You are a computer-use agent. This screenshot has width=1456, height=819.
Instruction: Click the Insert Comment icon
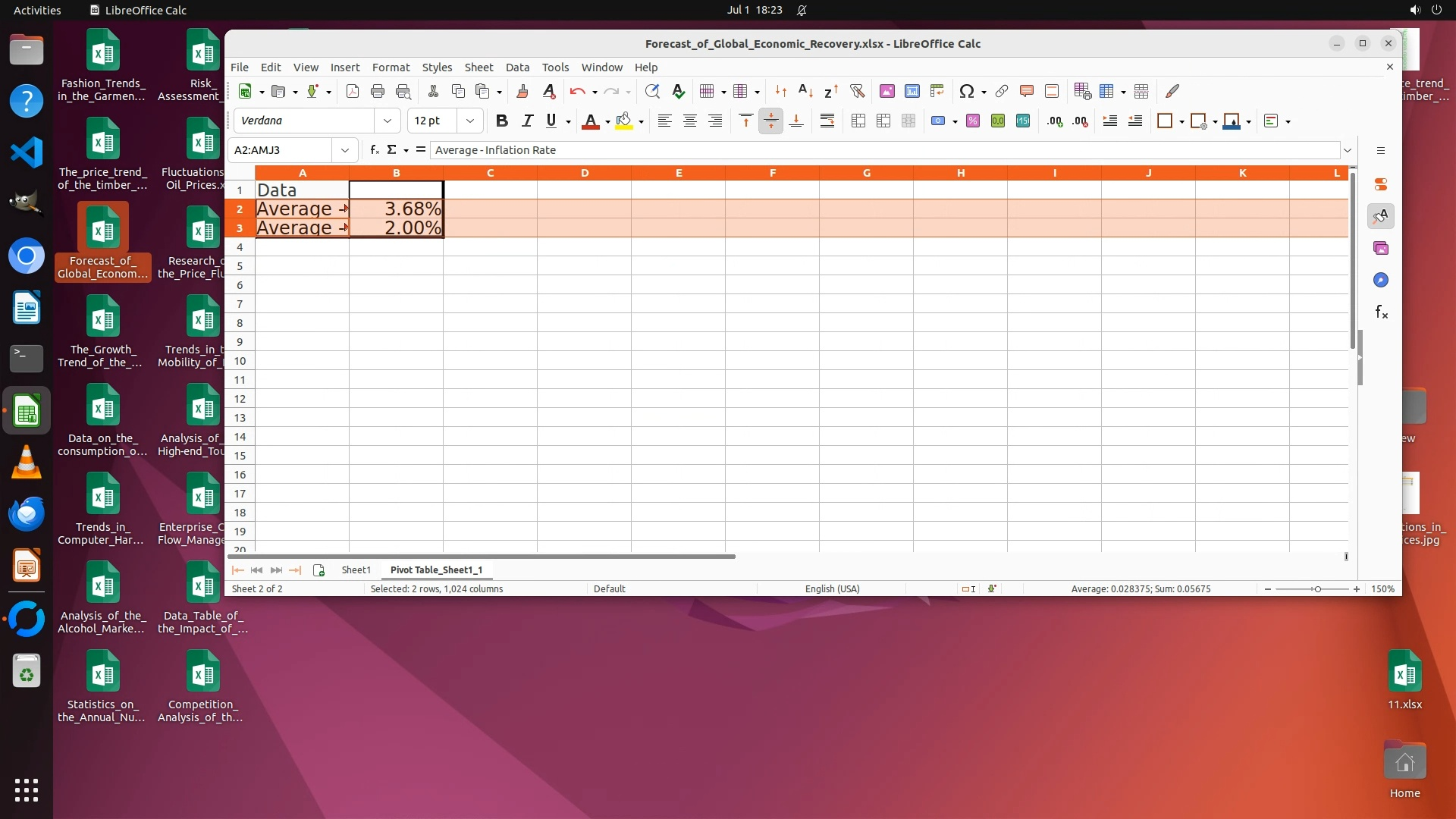[x=1027, y=92]
